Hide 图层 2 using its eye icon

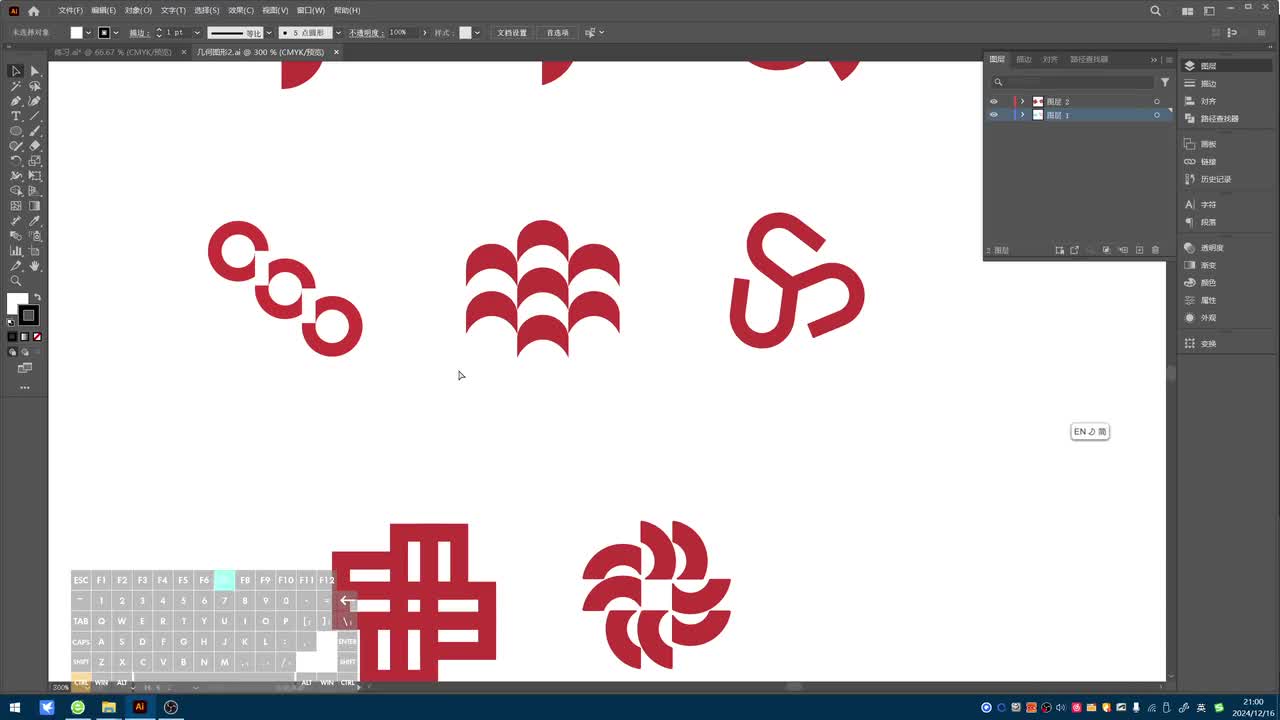coord(993,102)
